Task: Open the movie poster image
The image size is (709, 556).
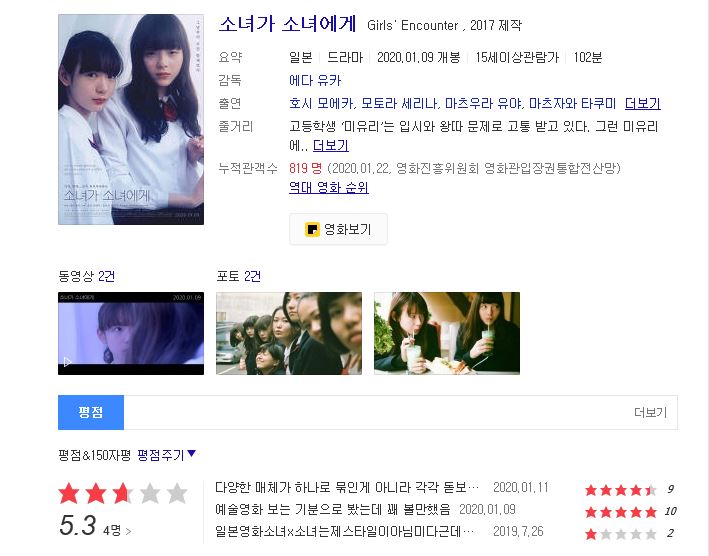Action: pyautogui.click(x=131, y=119)
